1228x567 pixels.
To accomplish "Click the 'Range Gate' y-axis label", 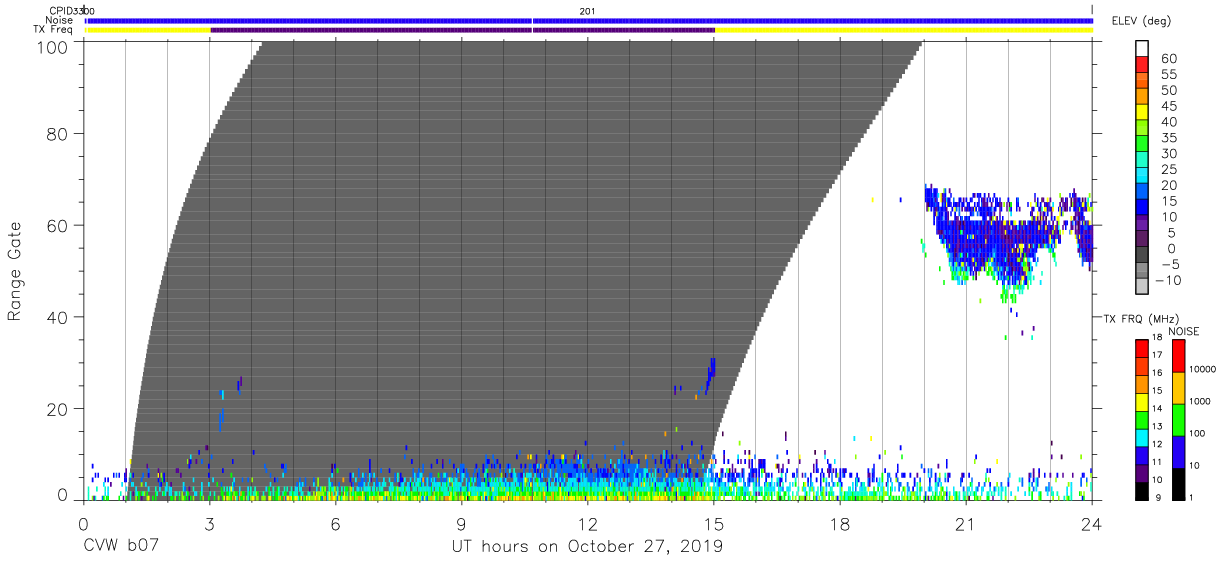I will tap(15, 271).
